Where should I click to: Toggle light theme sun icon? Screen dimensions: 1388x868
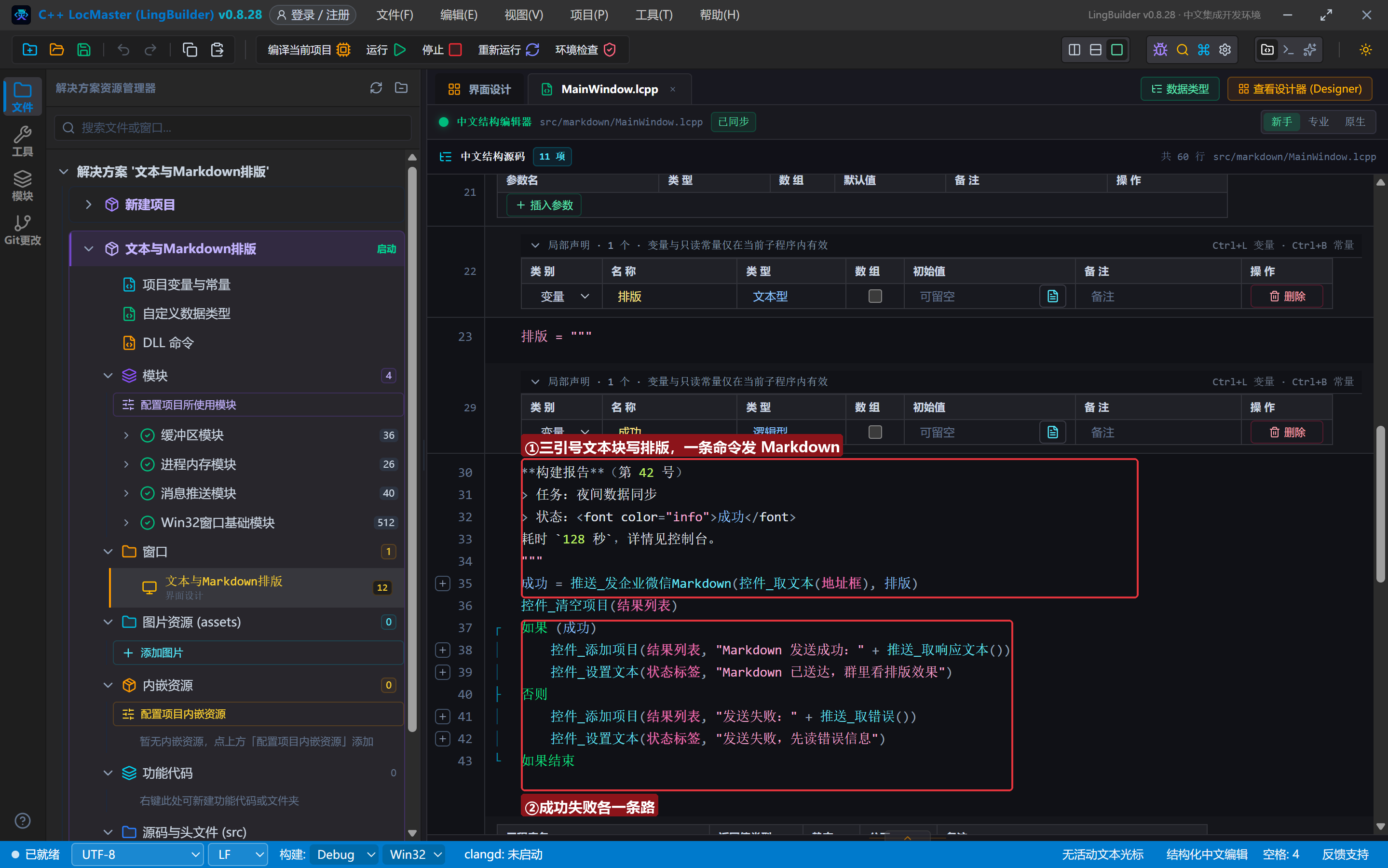pyautogui.click(x=1366, y=50)
